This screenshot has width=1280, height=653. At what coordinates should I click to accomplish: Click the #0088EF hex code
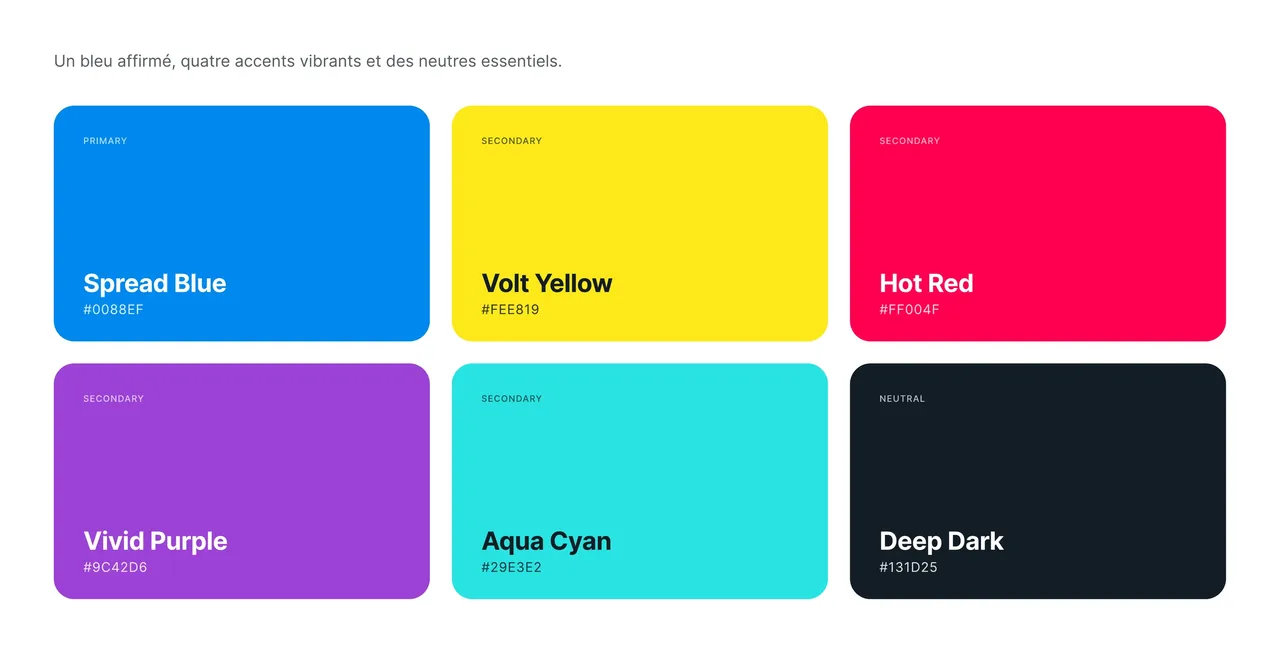point(114,310)
